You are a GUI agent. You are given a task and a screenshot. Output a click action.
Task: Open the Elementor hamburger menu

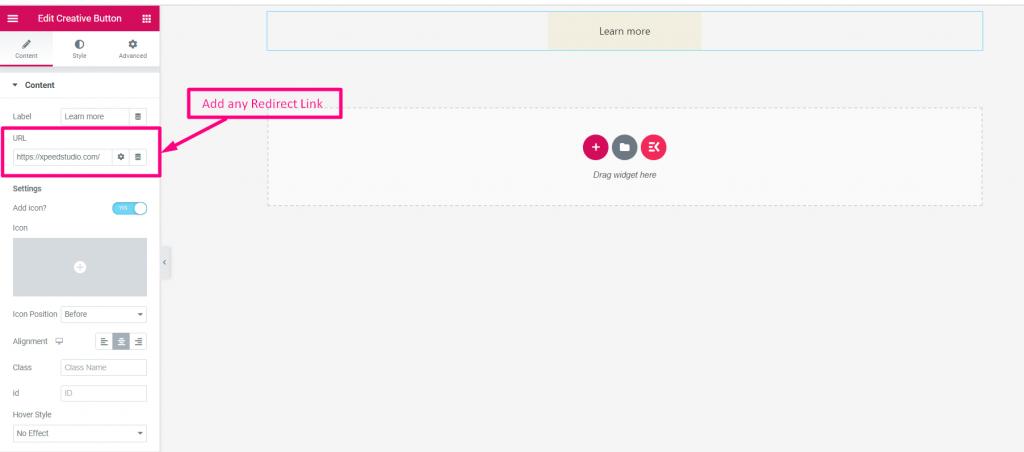[x=13, y=18]
